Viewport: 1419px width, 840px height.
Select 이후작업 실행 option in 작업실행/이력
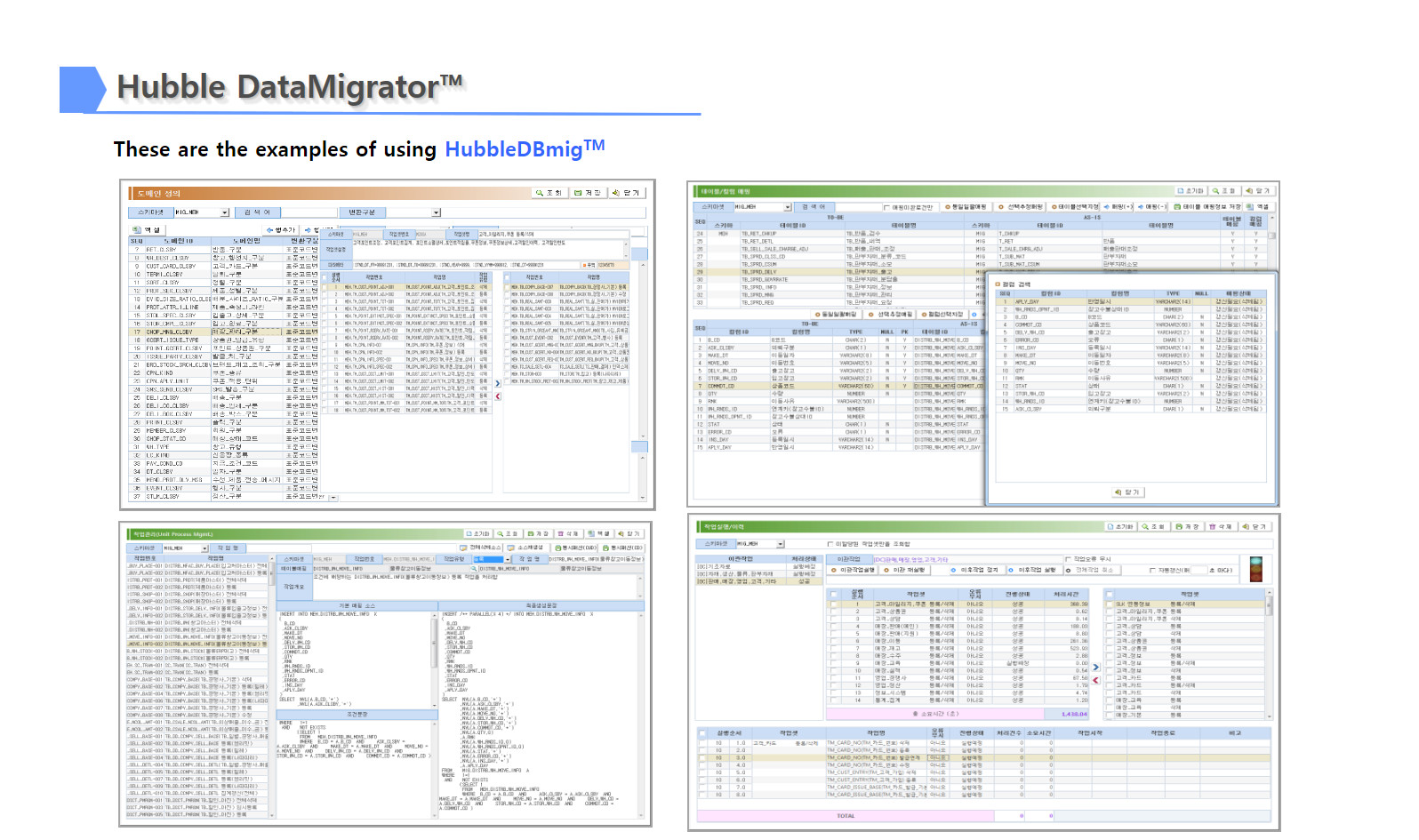pos(1035,570)
